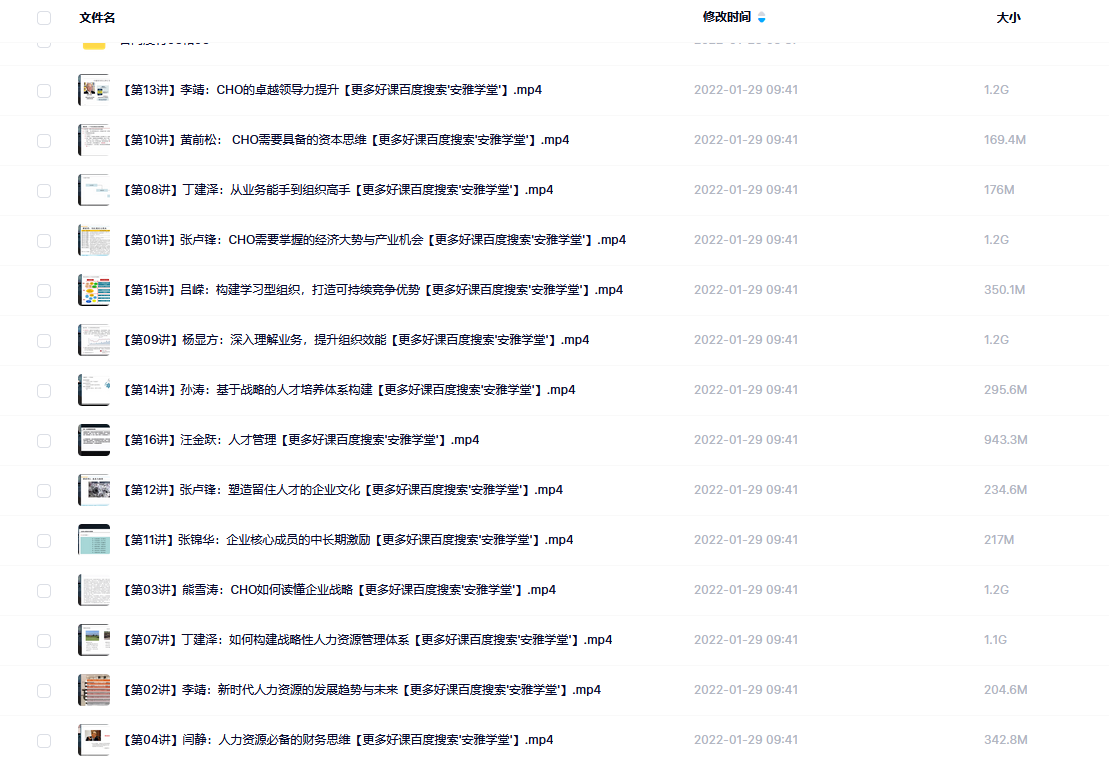Viewport: 1109px width, 762px height.
Task: Check the box for 第08讲 丁建泽 file
Action: [x=44, y=191]
